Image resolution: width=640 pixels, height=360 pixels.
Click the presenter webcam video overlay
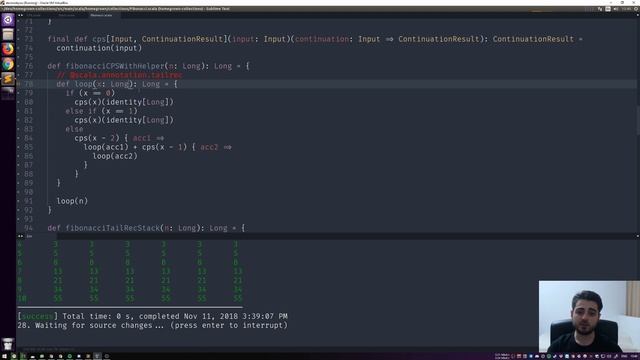(x=589, y=316)
